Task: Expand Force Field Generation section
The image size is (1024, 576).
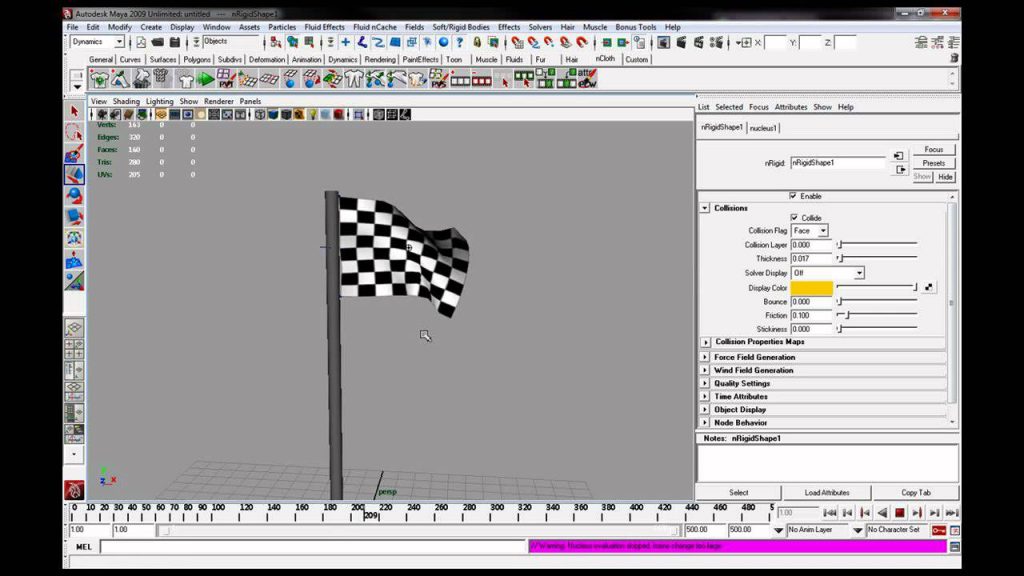Action: point(705,357)
